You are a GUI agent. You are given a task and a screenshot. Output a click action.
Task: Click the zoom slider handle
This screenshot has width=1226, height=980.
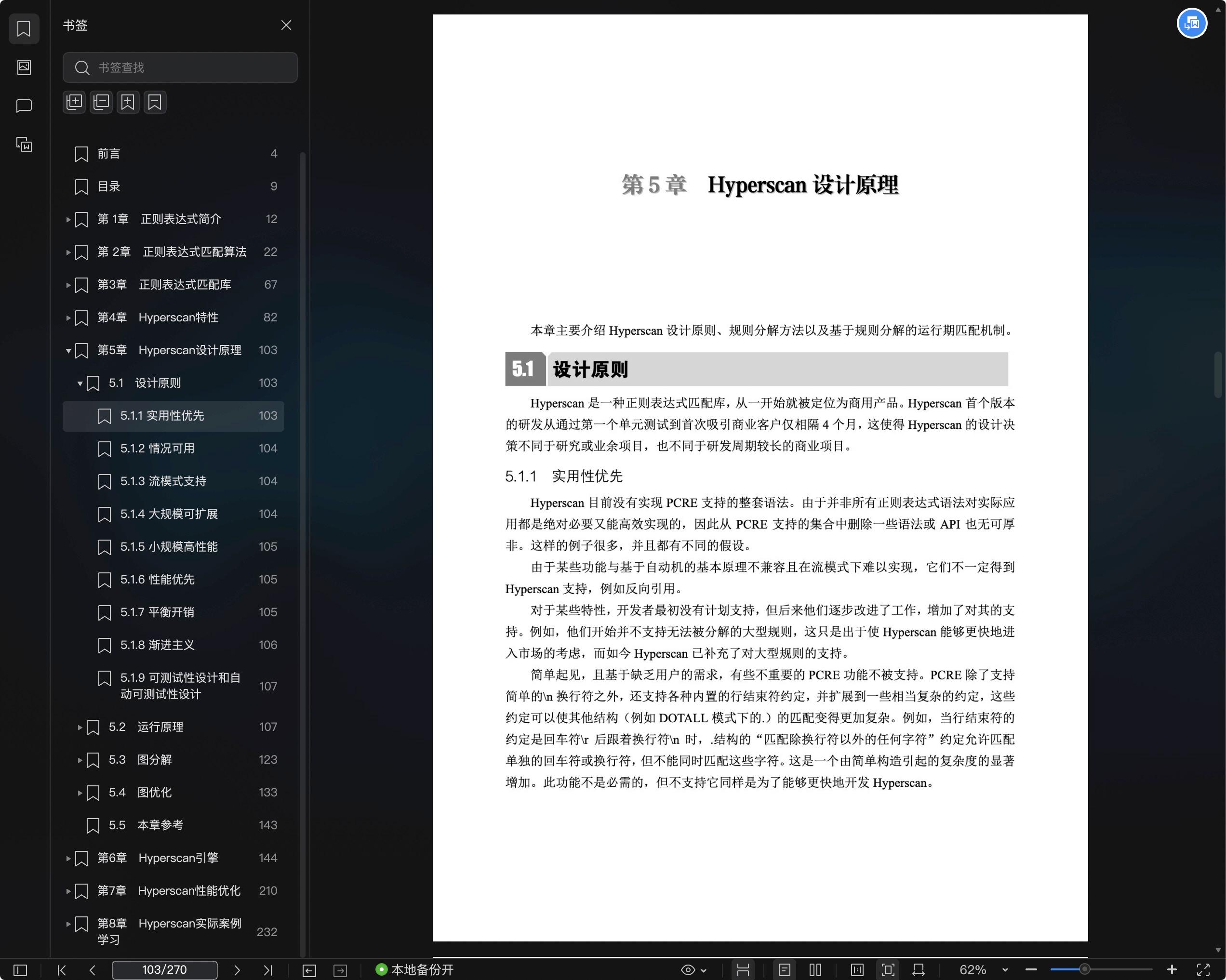[1085, 969]
